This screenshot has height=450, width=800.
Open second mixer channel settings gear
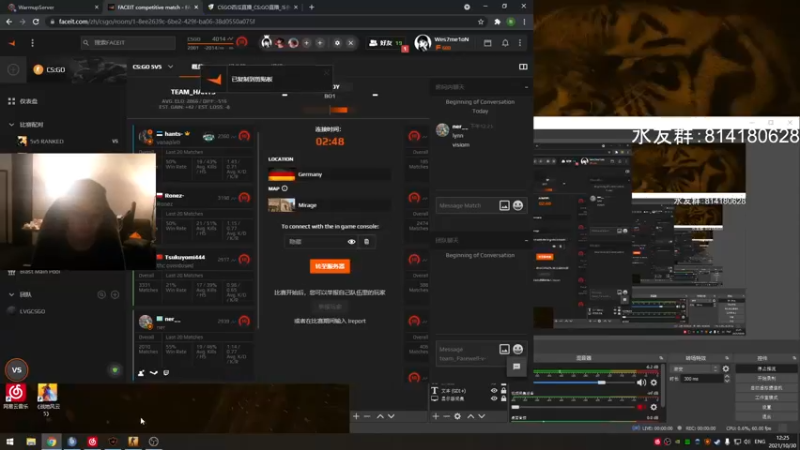pos(654,407)
